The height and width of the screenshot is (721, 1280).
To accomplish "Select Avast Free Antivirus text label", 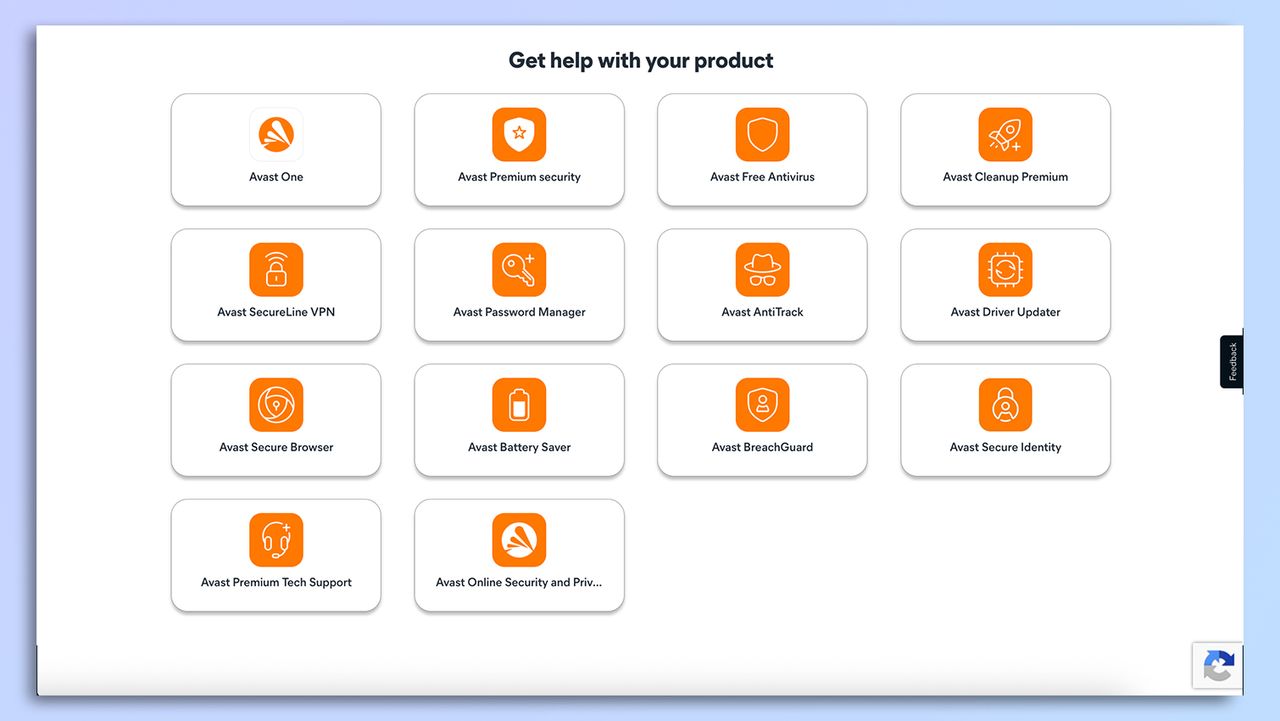I will [x=762, y=177].
